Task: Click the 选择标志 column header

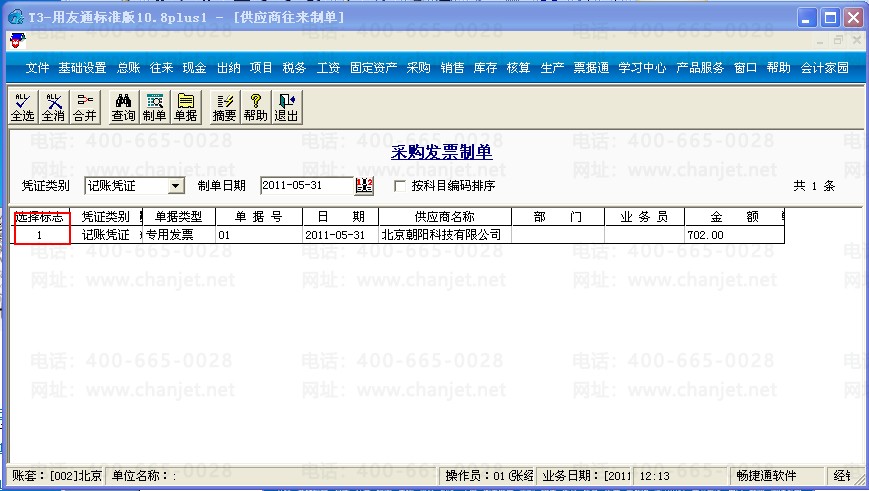Action: click(x=40, y=217)
